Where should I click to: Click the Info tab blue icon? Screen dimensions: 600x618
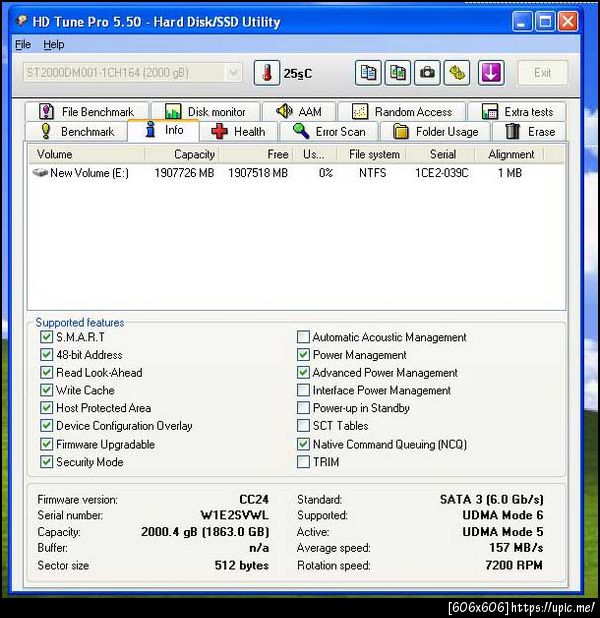tap(150, 129)
